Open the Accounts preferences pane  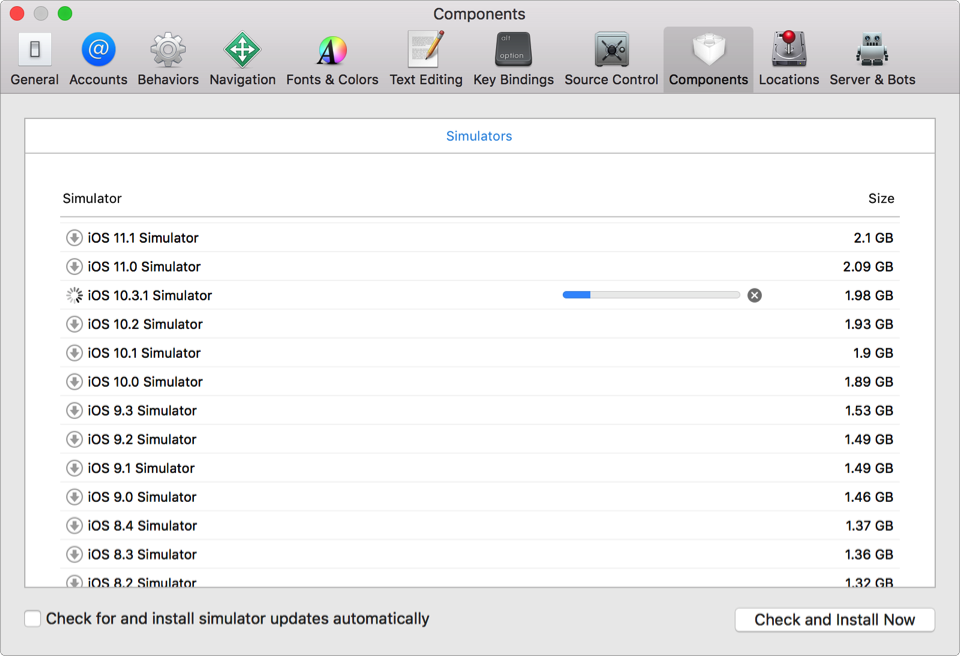coord(98,59)
